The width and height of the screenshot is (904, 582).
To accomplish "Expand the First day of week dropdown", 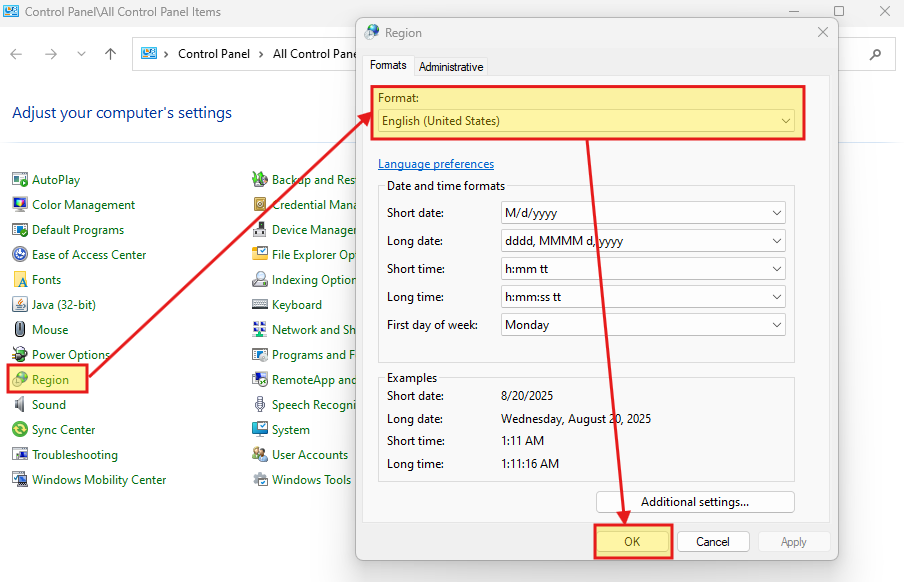I will coord(643,325).
